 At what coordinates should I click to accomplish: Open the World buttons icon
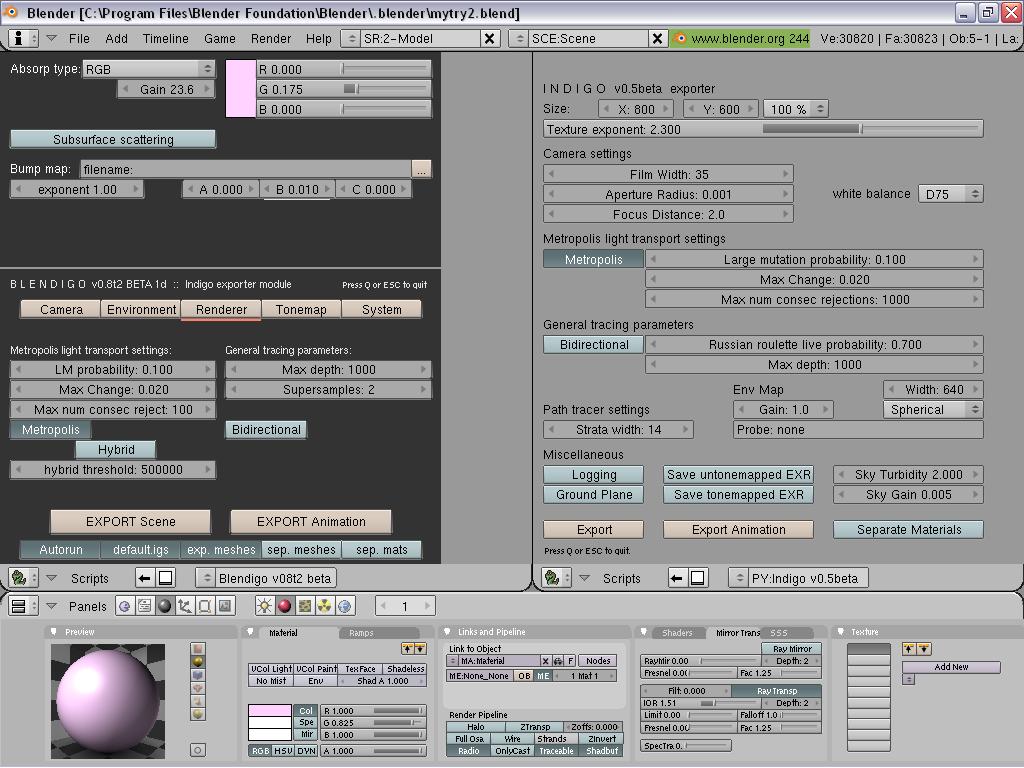[x=345, y=604]
